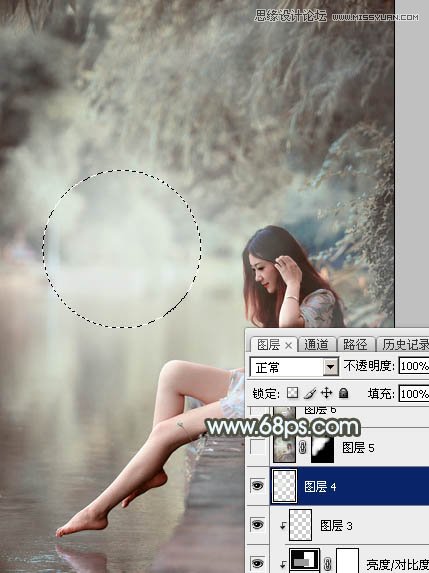This screenshot has width=429, height=573.
Task: Show 图层 5 via empty visibility box
Action: pyautogui.click(x=258, y=447)
